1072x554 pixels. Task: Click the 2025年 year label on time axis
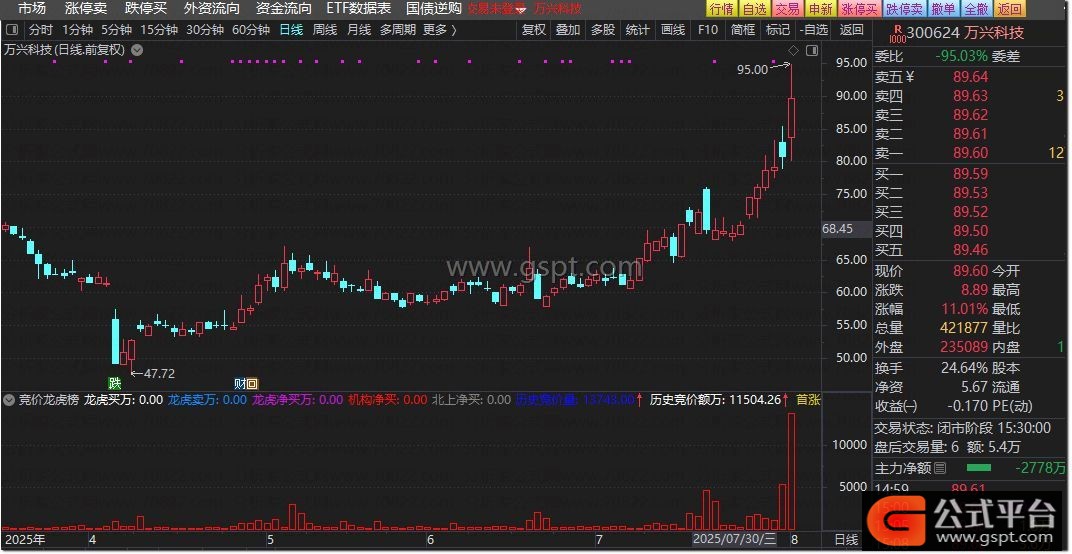click(25, 540)
